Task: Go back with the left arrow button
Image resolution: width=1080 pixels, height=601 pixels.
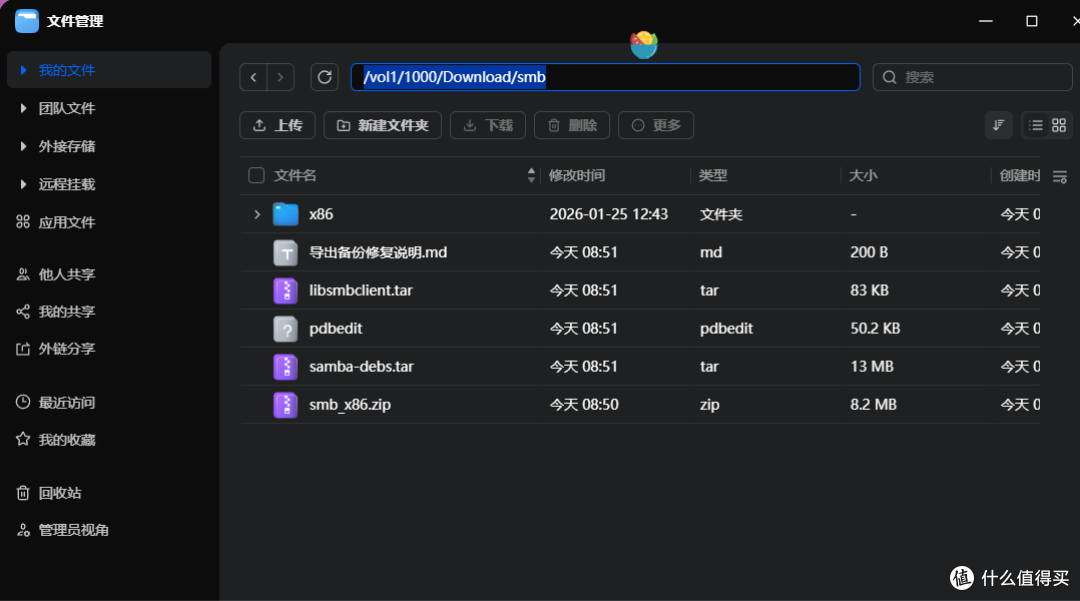Action: tap(253, 77)
